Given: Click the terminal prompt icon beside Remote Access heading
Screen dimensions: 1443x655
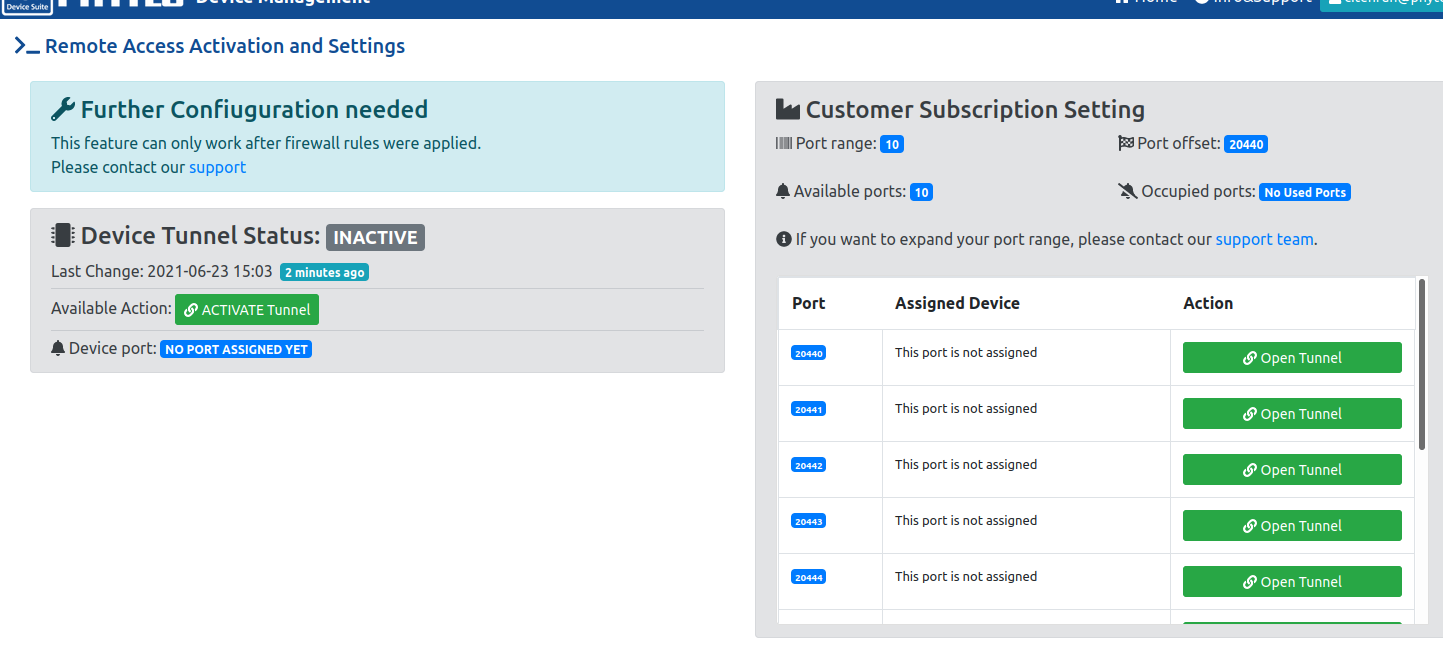Looking at the screenshot, I should pyautogui.click(x=27, y=46).
